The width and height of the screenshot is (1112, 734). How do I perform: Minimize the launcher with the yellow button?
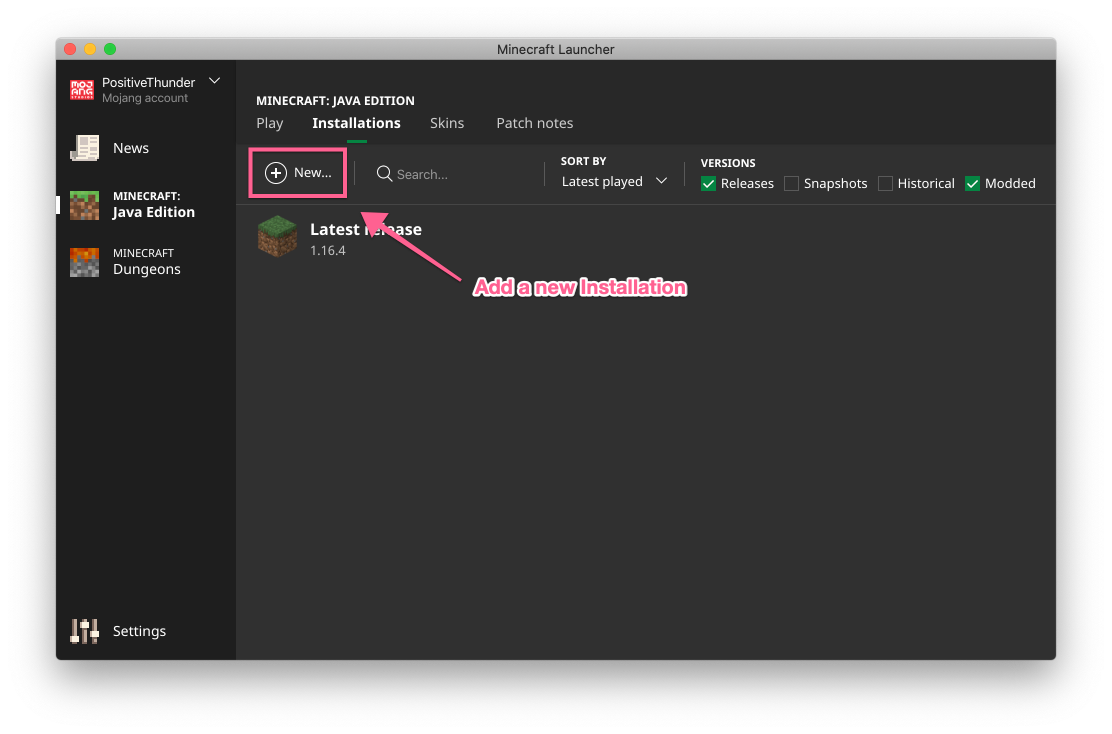pyautogui.click(x=90, y=49)
